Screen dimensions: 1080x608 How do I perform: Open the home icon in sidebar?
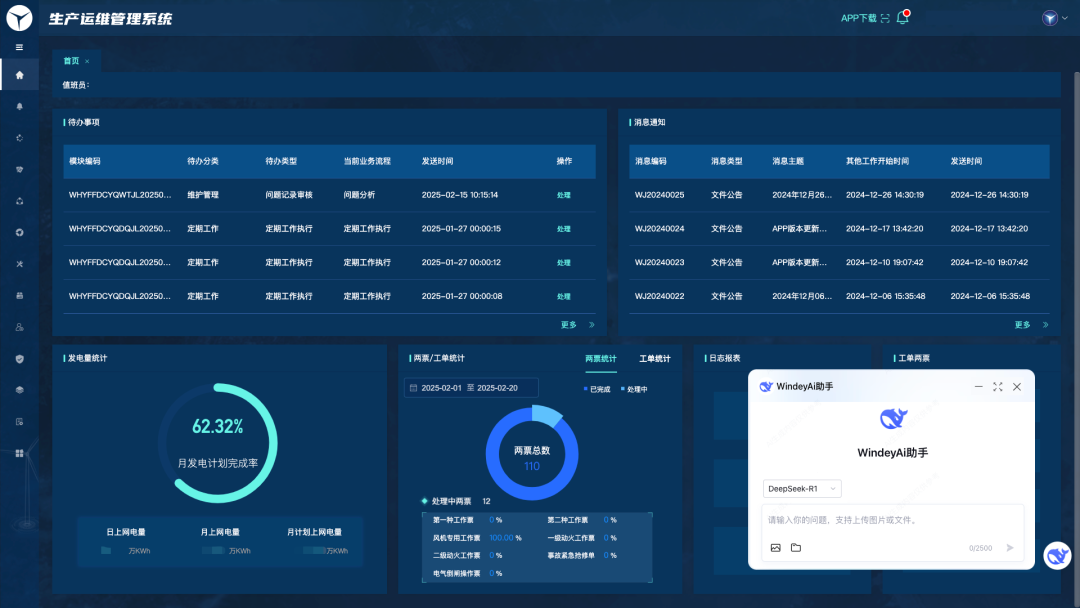(19, 75)
